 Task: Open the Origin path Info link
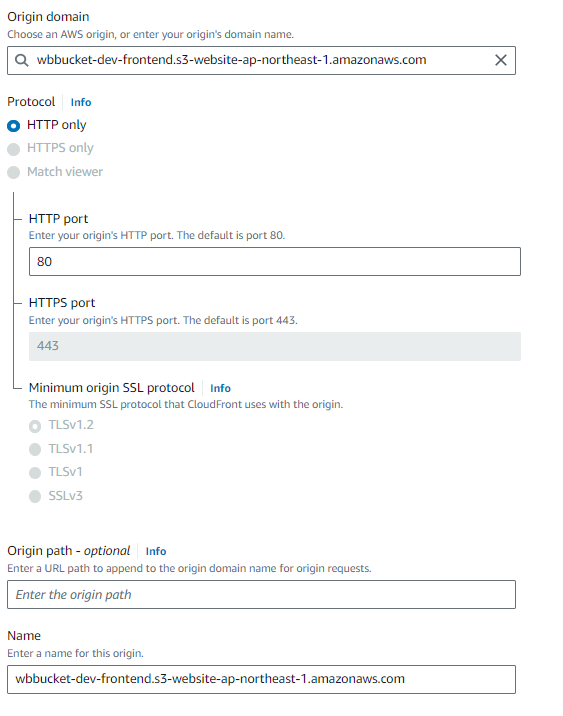[156, 551]
